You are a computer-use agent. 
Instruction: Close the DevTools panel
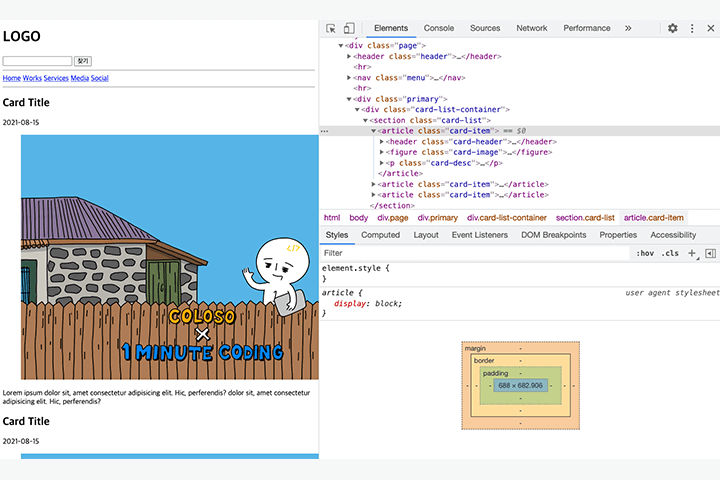click(x=711, y=28)
